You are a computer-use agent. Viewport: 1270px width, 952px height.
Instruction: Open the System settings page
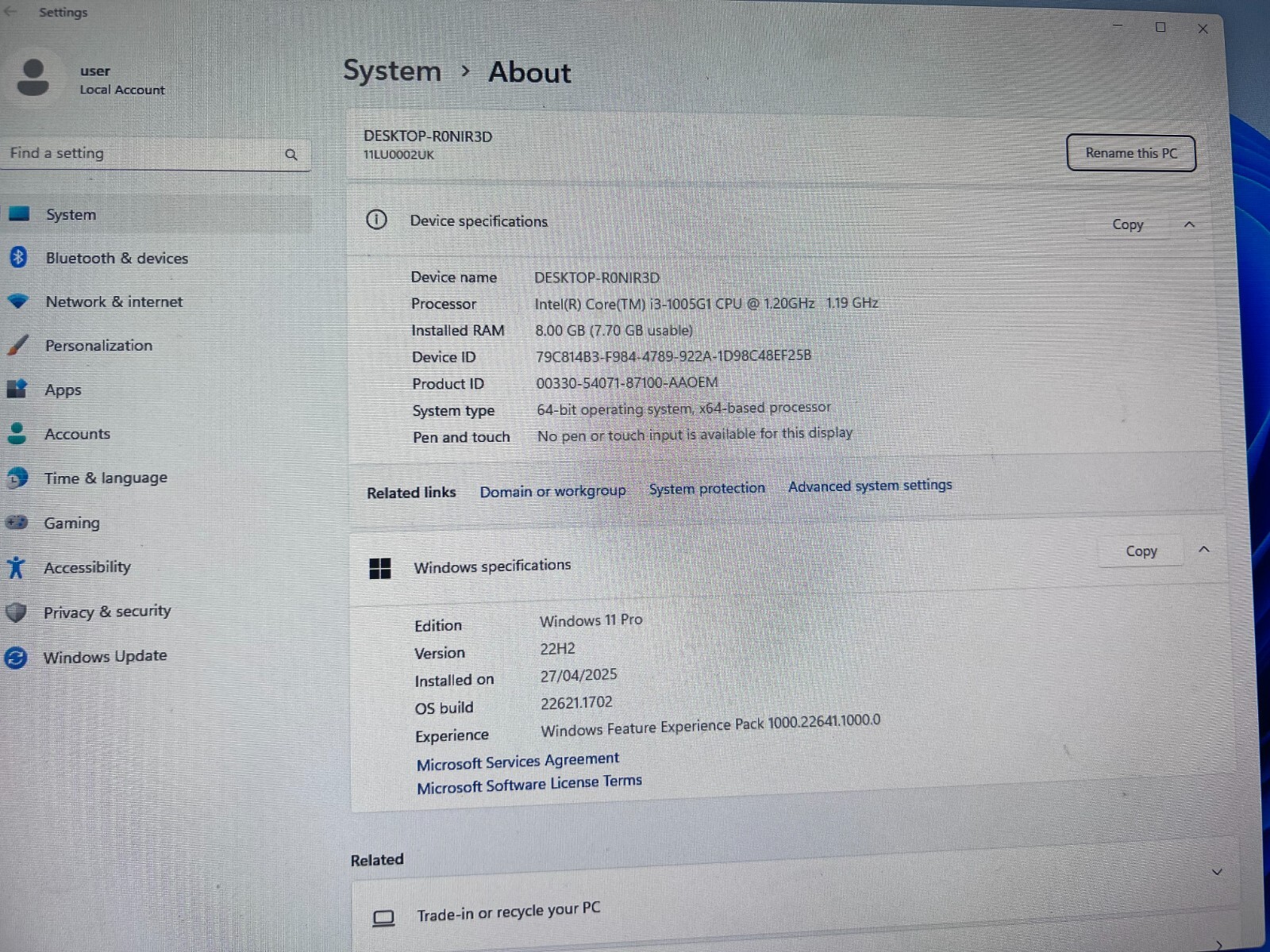coord(157,214)
